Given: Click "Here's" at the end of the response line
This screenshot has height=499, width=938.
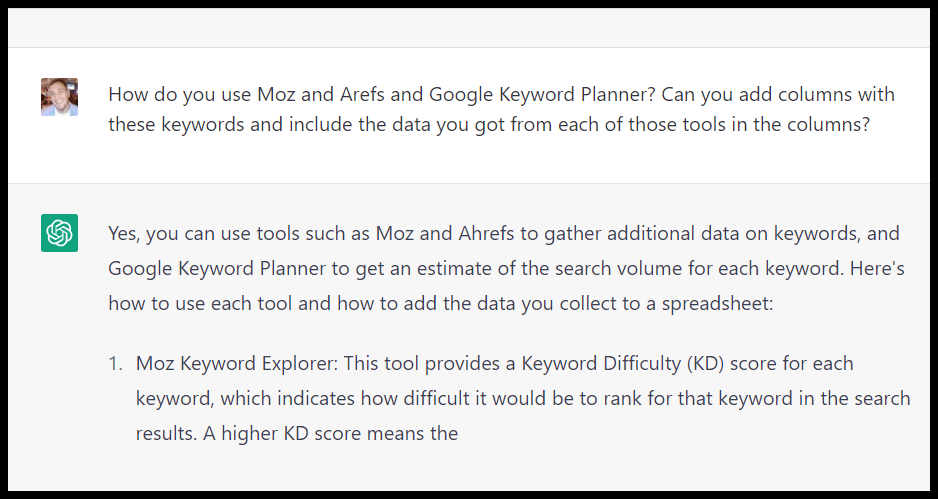Looking at the screenshot, I should 873,268.
